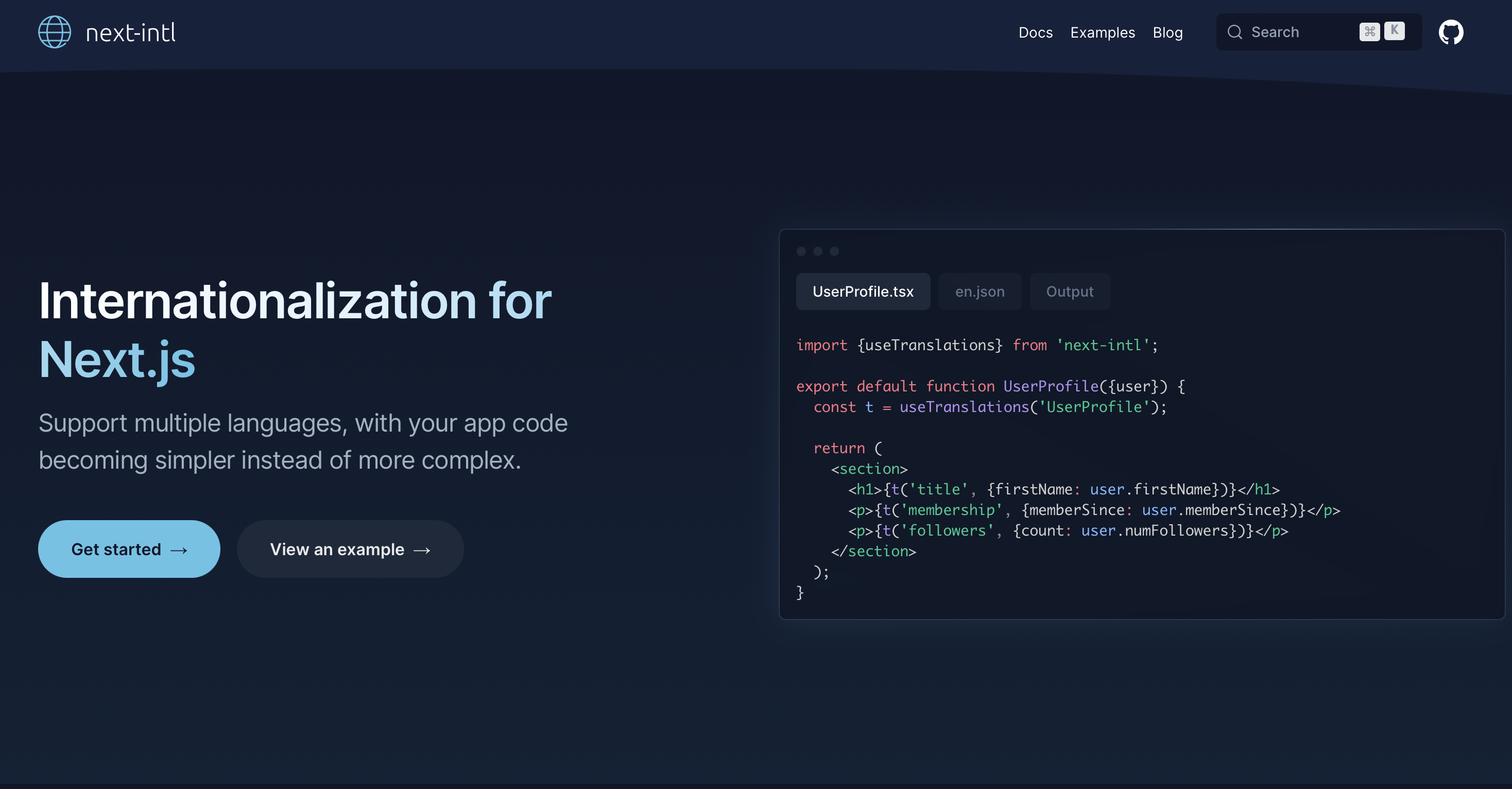The image size is (1512, 789).
Task: Switch to the en.json tab
Action: point(980,291)
